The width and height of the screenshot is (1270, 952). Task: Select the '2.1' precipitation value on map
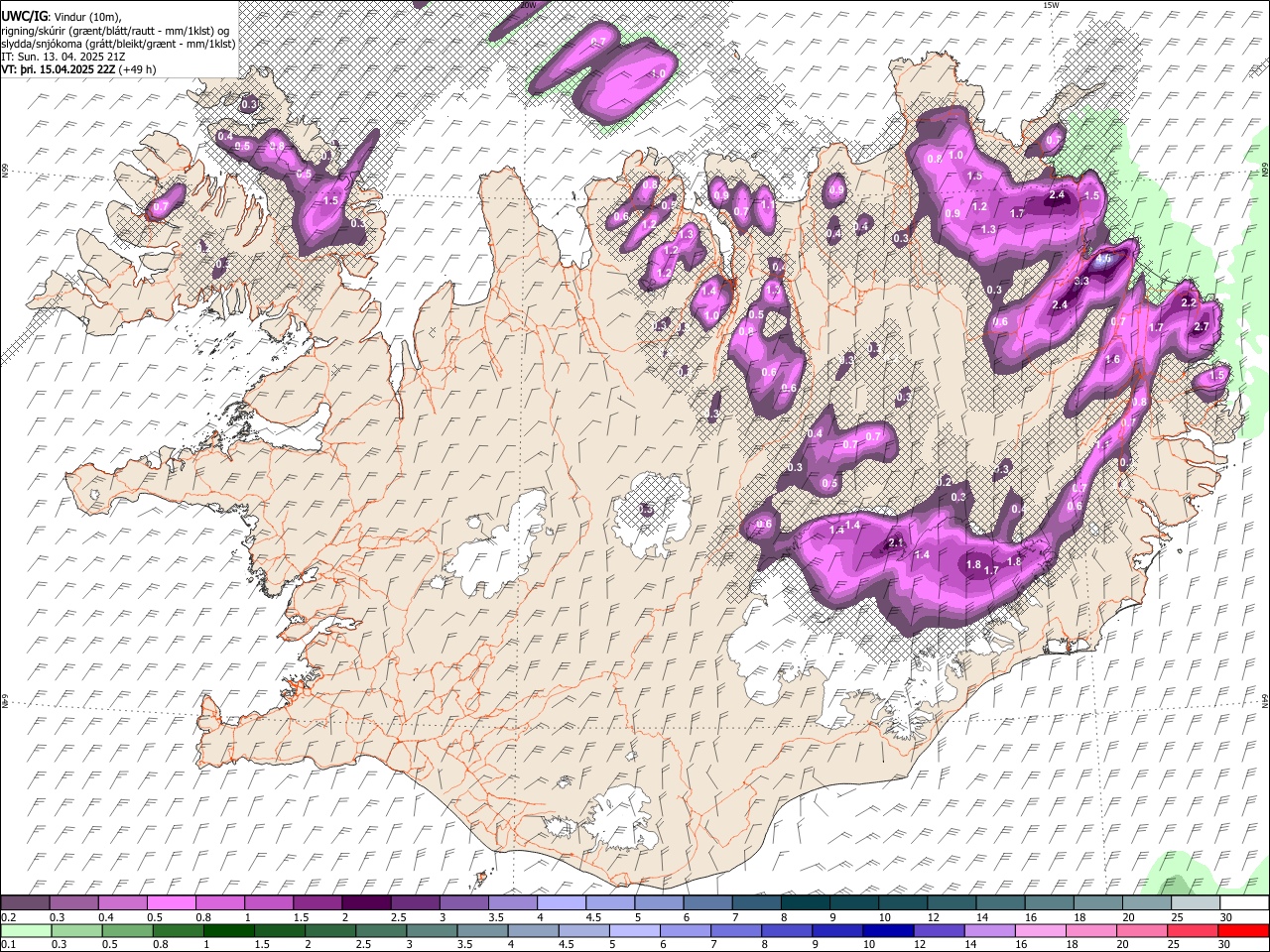896,542
